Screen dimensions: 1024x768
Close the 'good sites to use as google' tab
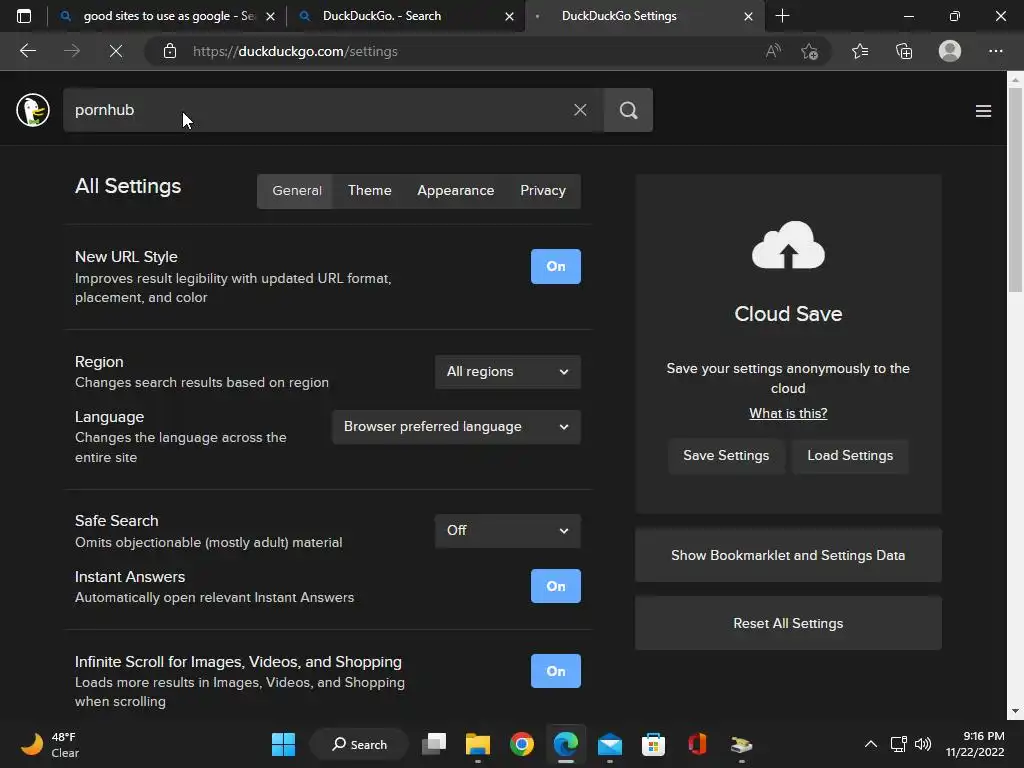point(270,16)
